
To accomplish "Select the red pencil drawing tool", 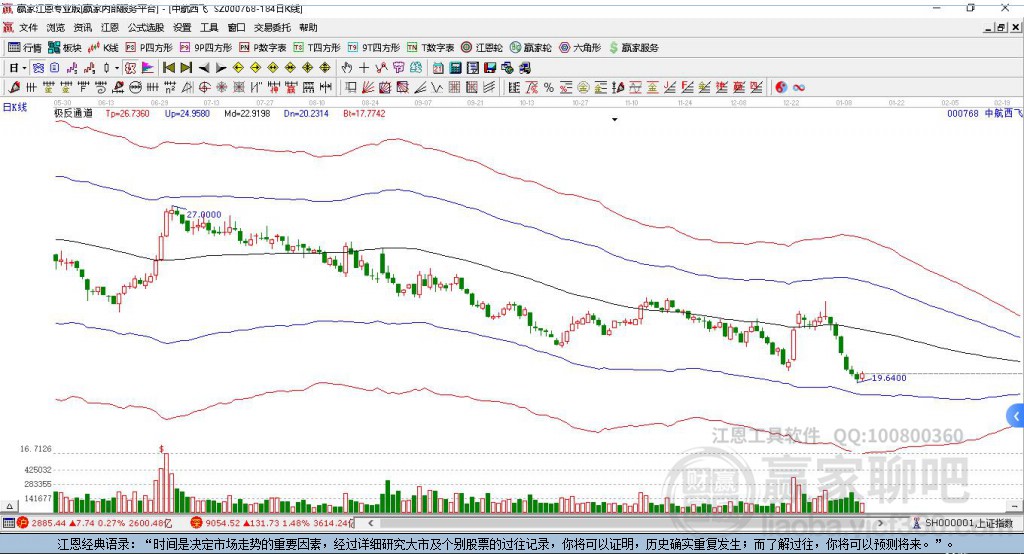I will (x=14, y=88).
